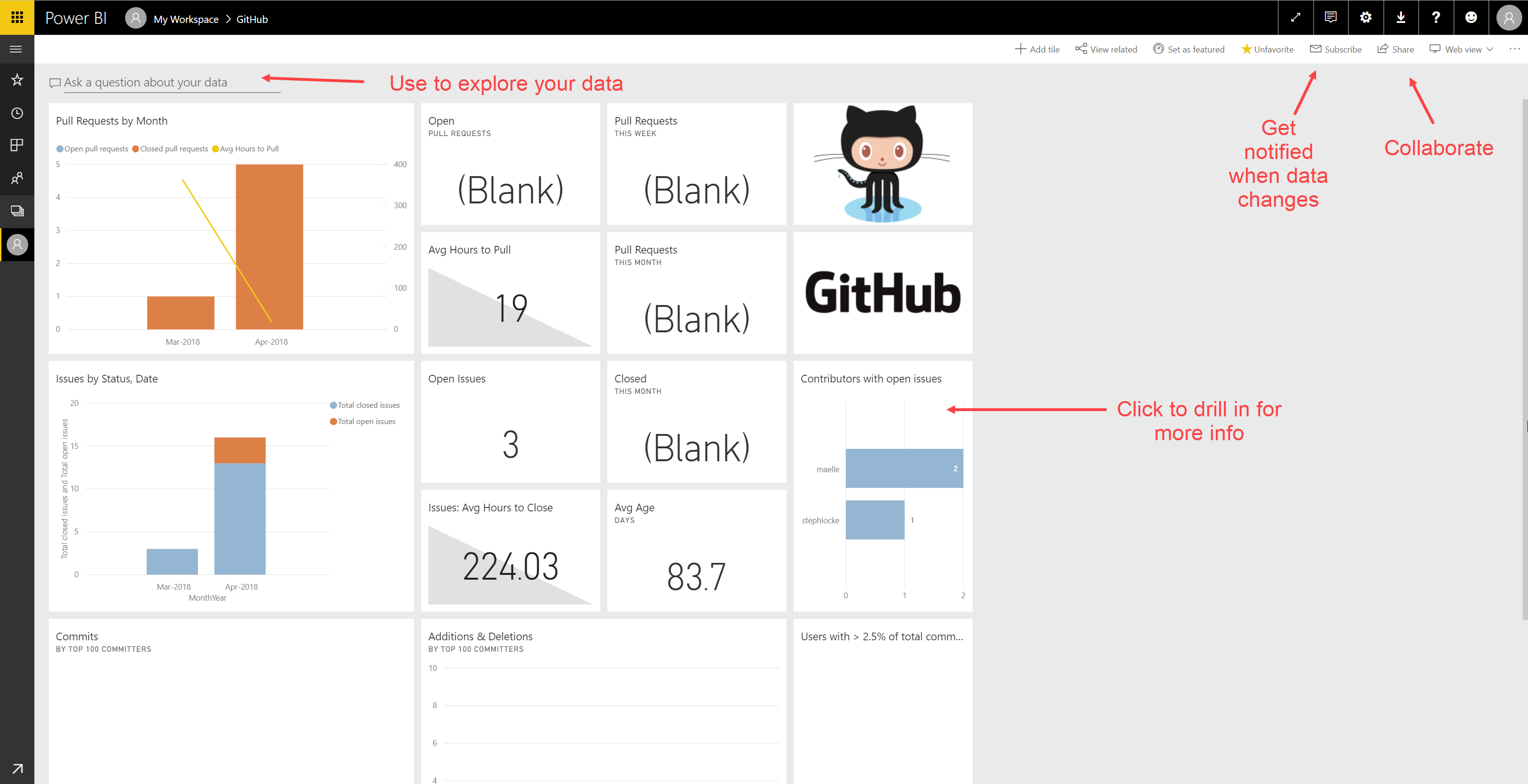Open notifications icon in top bar
1528x784 pixels.
[x=1330, y=17]
